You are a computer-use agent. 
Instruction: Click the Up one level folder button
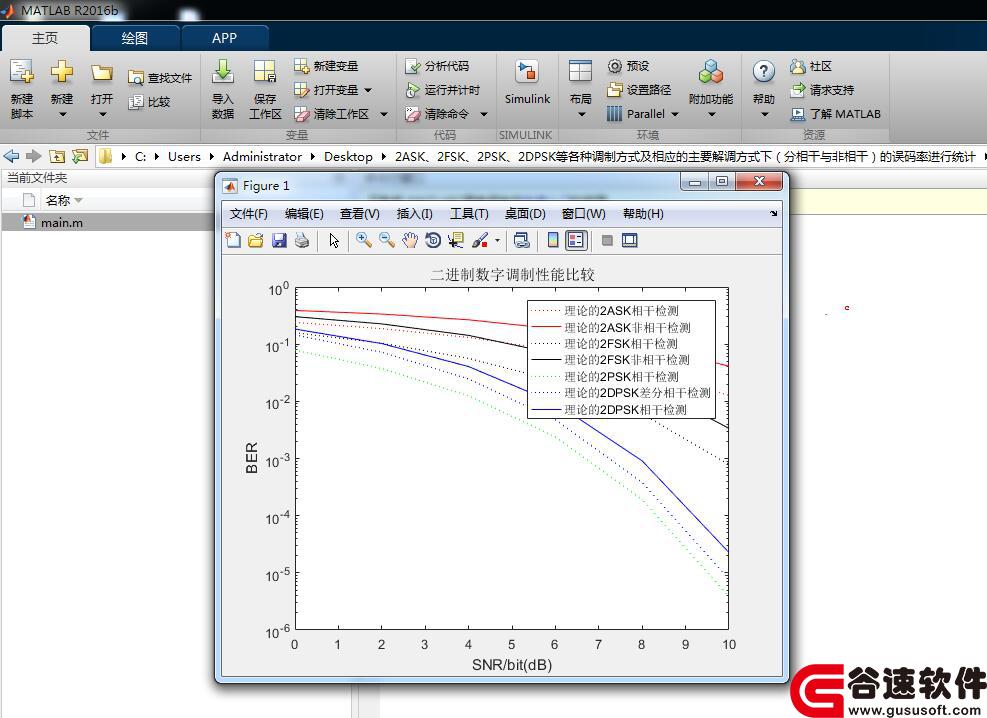[57, 156]
